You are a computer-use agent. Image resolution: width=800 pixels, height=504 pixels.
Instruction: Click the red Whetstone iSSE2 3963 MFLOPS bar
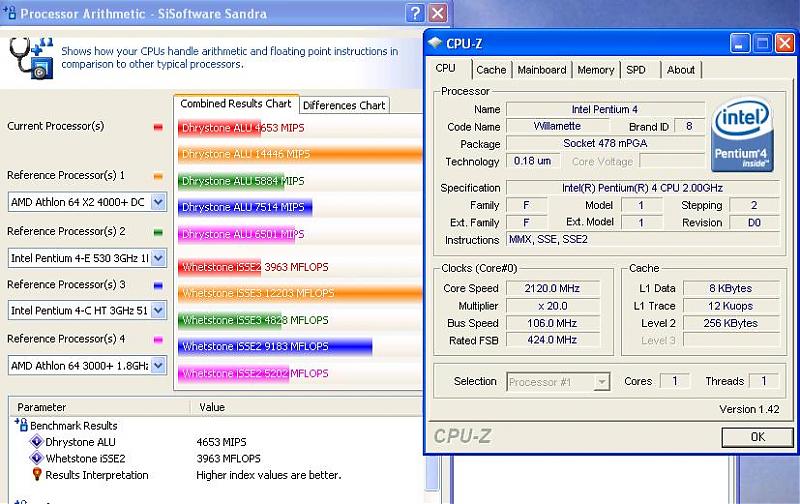[x=219, y=267]
